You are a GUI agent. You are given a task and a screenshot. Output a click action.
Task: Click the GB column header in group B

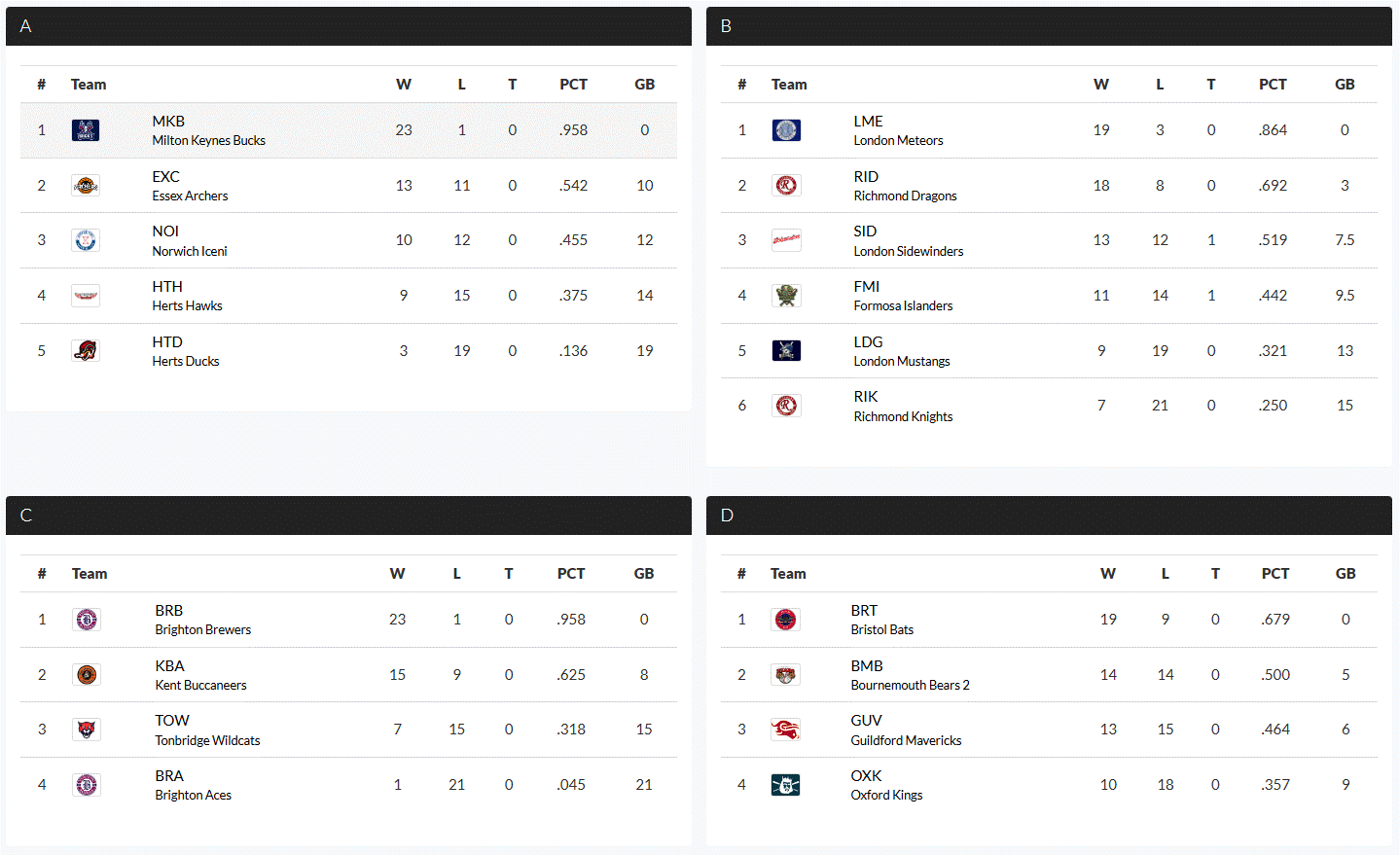pos(1345,85)
